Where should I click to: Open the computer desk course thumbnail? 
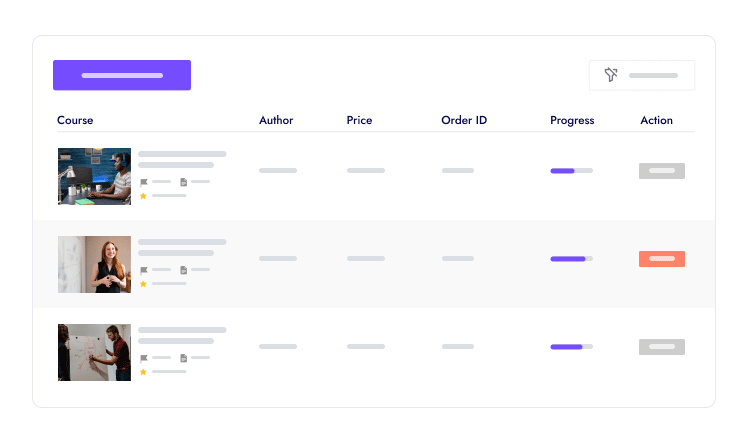coord(94,176)
